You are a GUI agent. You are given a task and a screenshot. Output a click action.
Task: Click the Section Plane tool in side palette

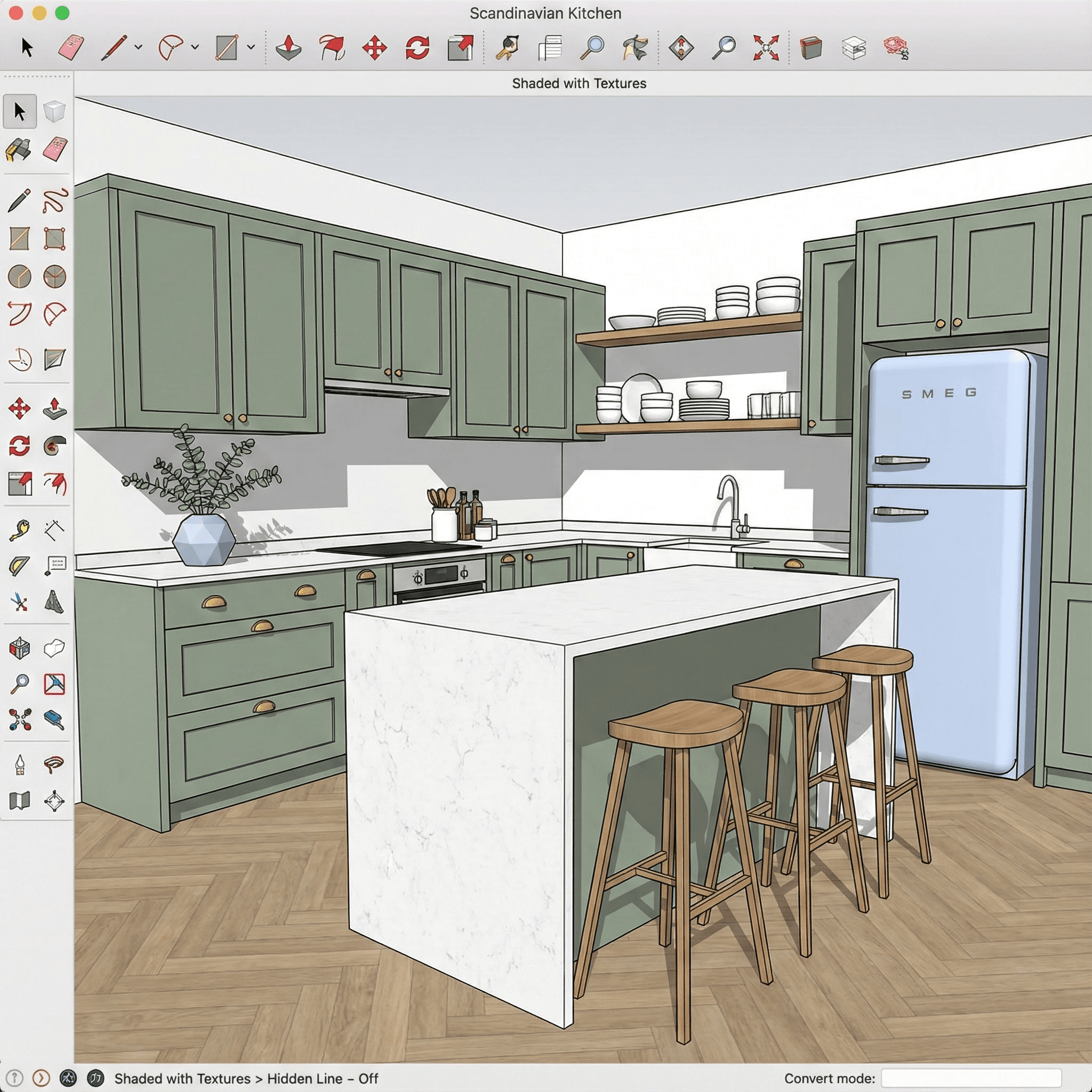click(54, 801)
